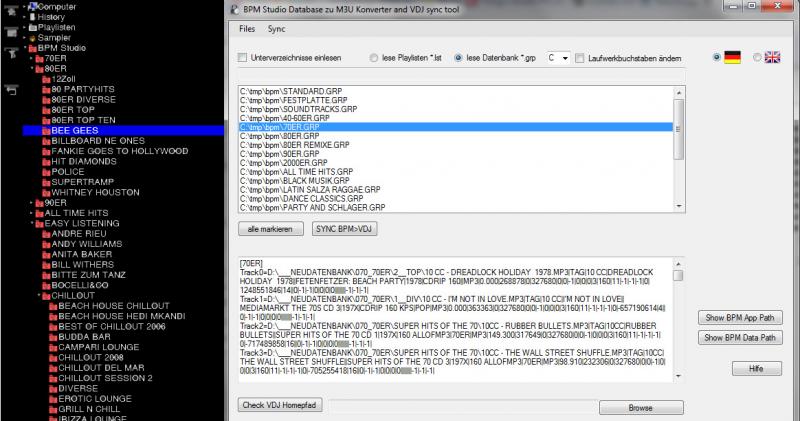Select the German language radio button

point(717,57)
